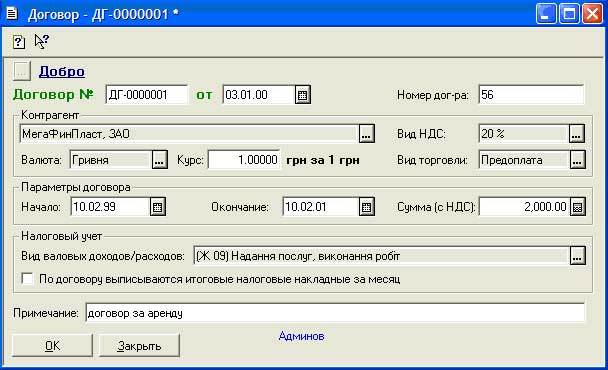This screenshot has width=608, height=370.
Task: Maximize the Договор window
Action: (x=569, y=14)
